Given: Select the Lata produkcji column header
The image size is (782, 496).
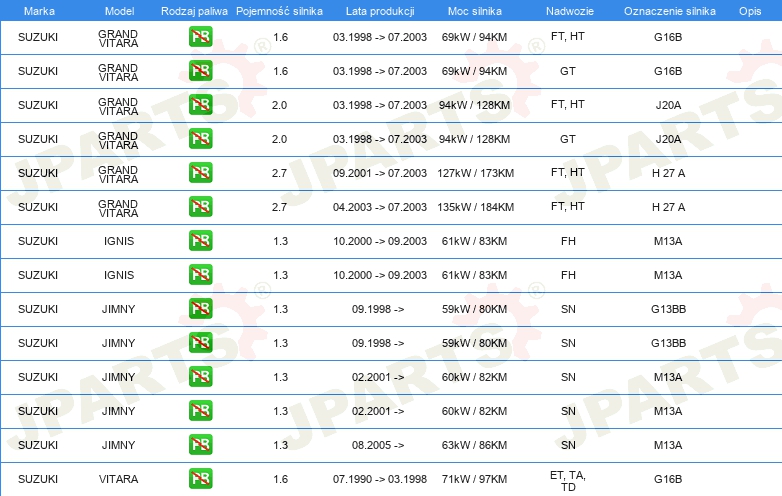Looking at the screenshot, I should coord(378,10).
